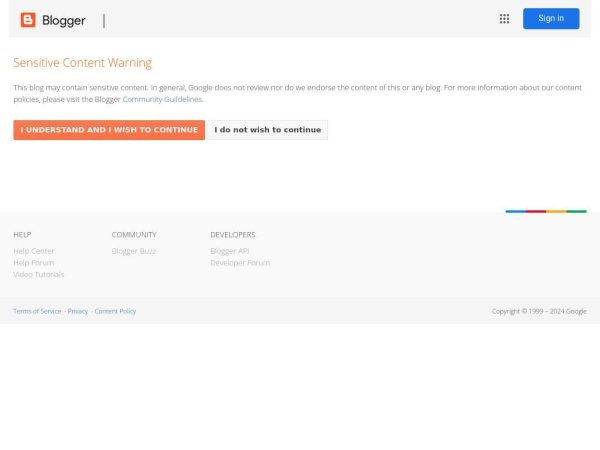Image resolution: width=600 pixels, height=450 pixels.
Task: Navigate to the Developer Forum
Action: [x=239, y=263]
